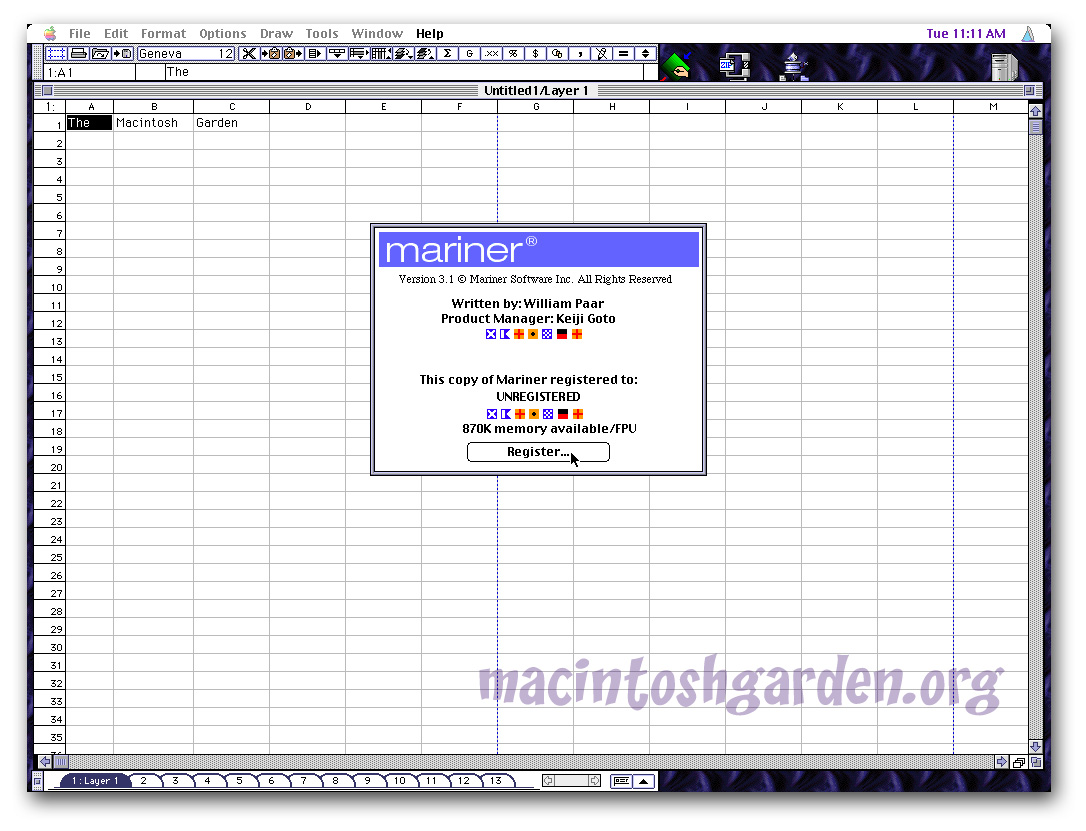Click row header 10
1086x831 pixels.
point(50,287)
